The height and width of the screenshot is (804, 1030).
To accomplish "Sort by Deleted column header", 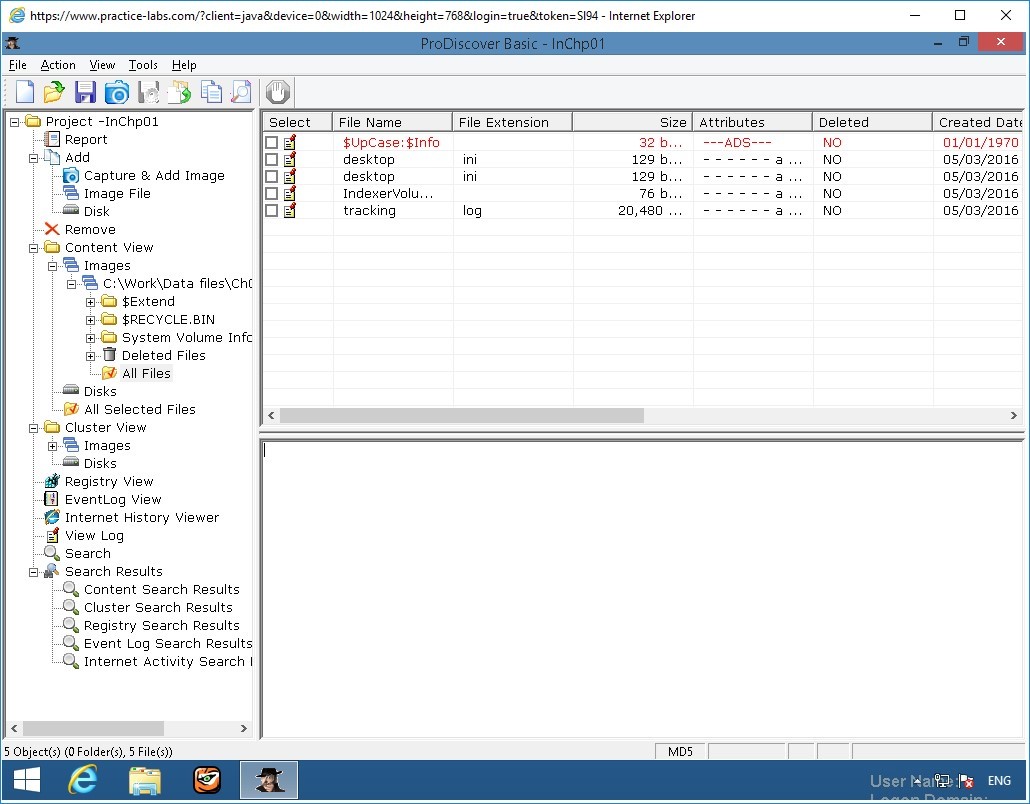I will tap(872, 122).
